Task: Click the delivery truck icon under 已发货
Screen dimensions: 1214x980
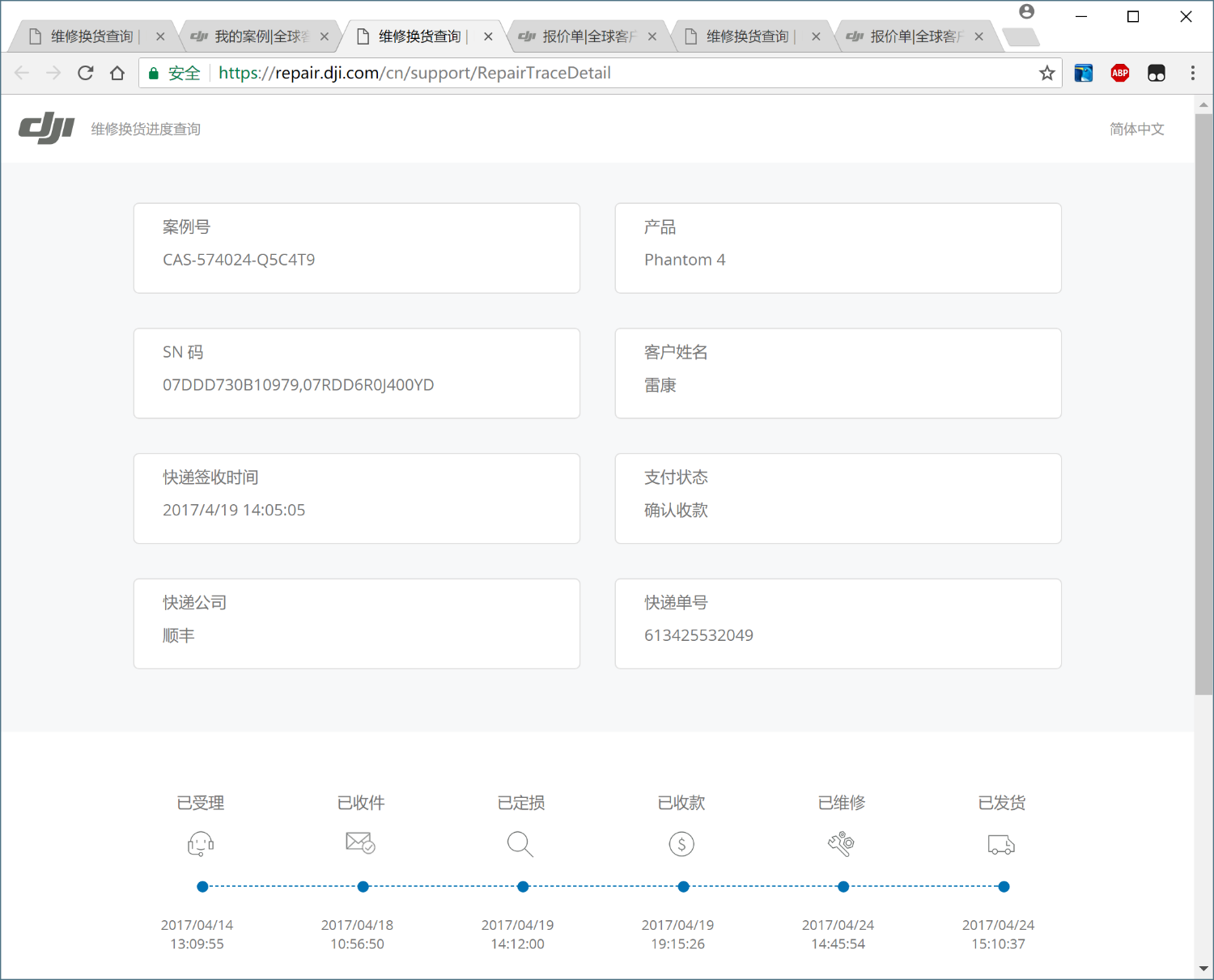Action: tap(1002, 845)
